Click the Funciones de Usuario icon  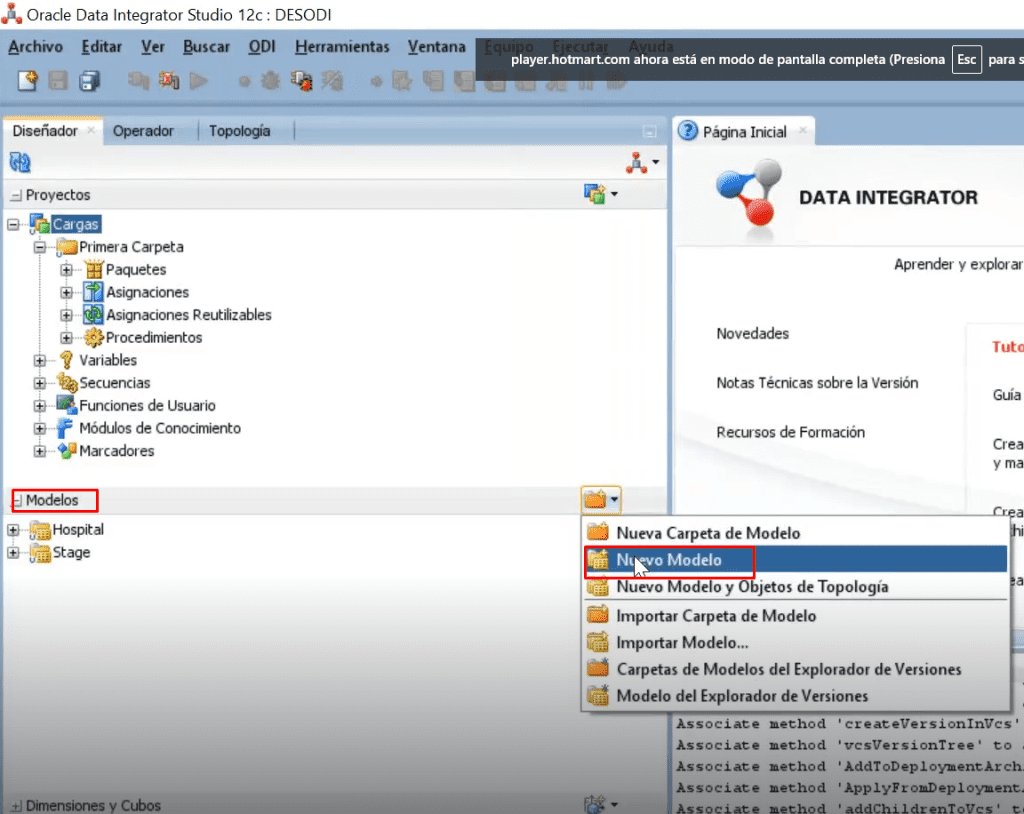click(67, 405)
